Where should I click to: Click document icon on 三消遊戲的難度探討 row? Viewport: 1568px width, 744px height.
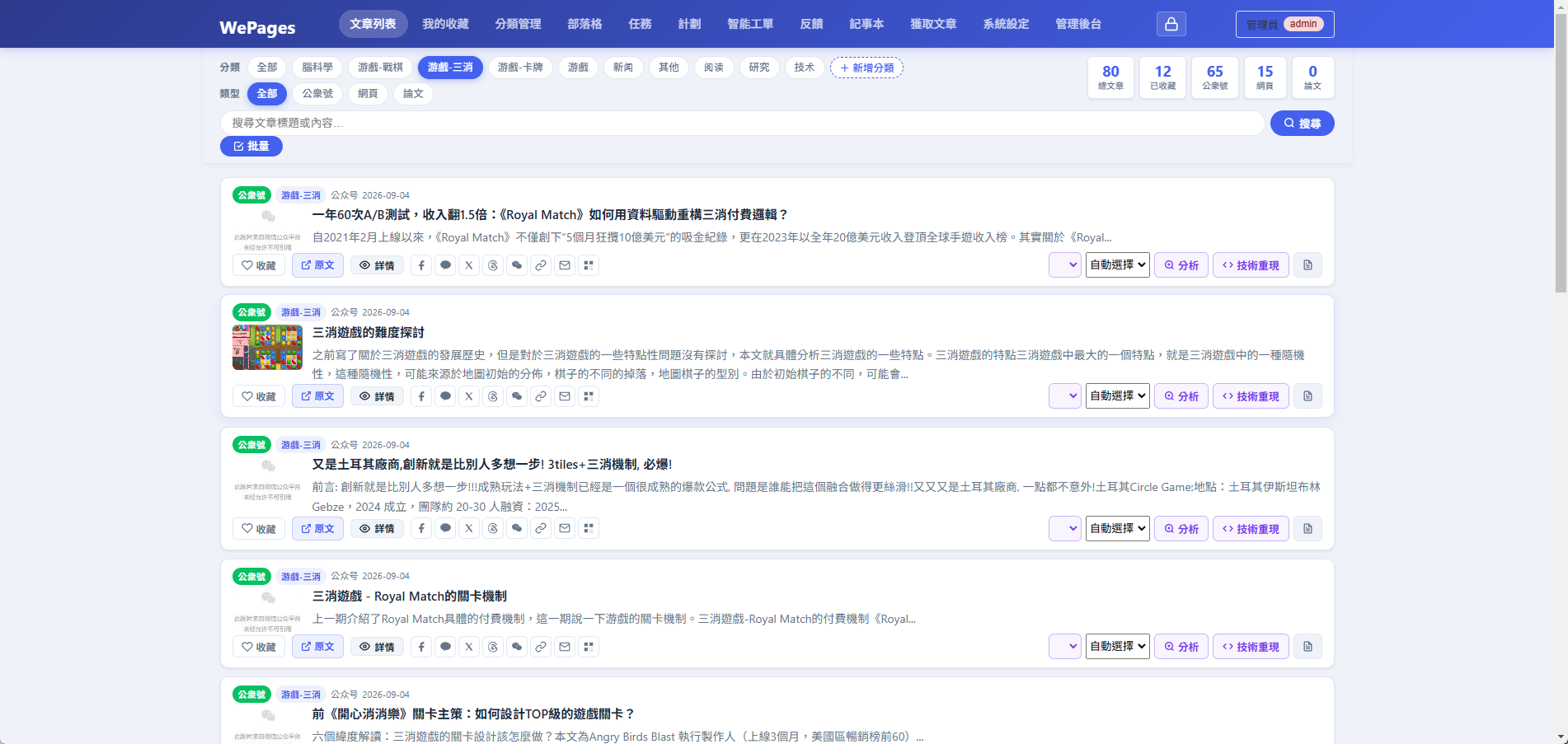(1307, 396)
